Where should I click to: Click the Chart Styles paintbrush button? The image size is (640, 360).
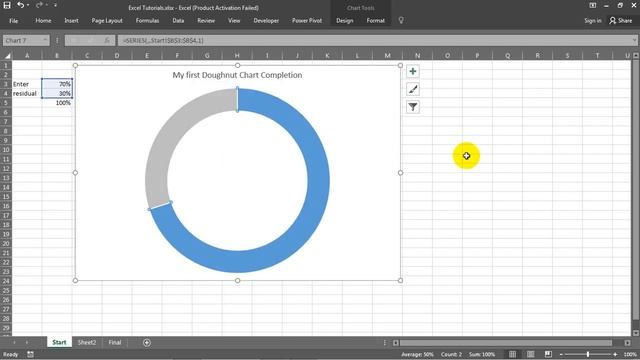coord(413,89)
